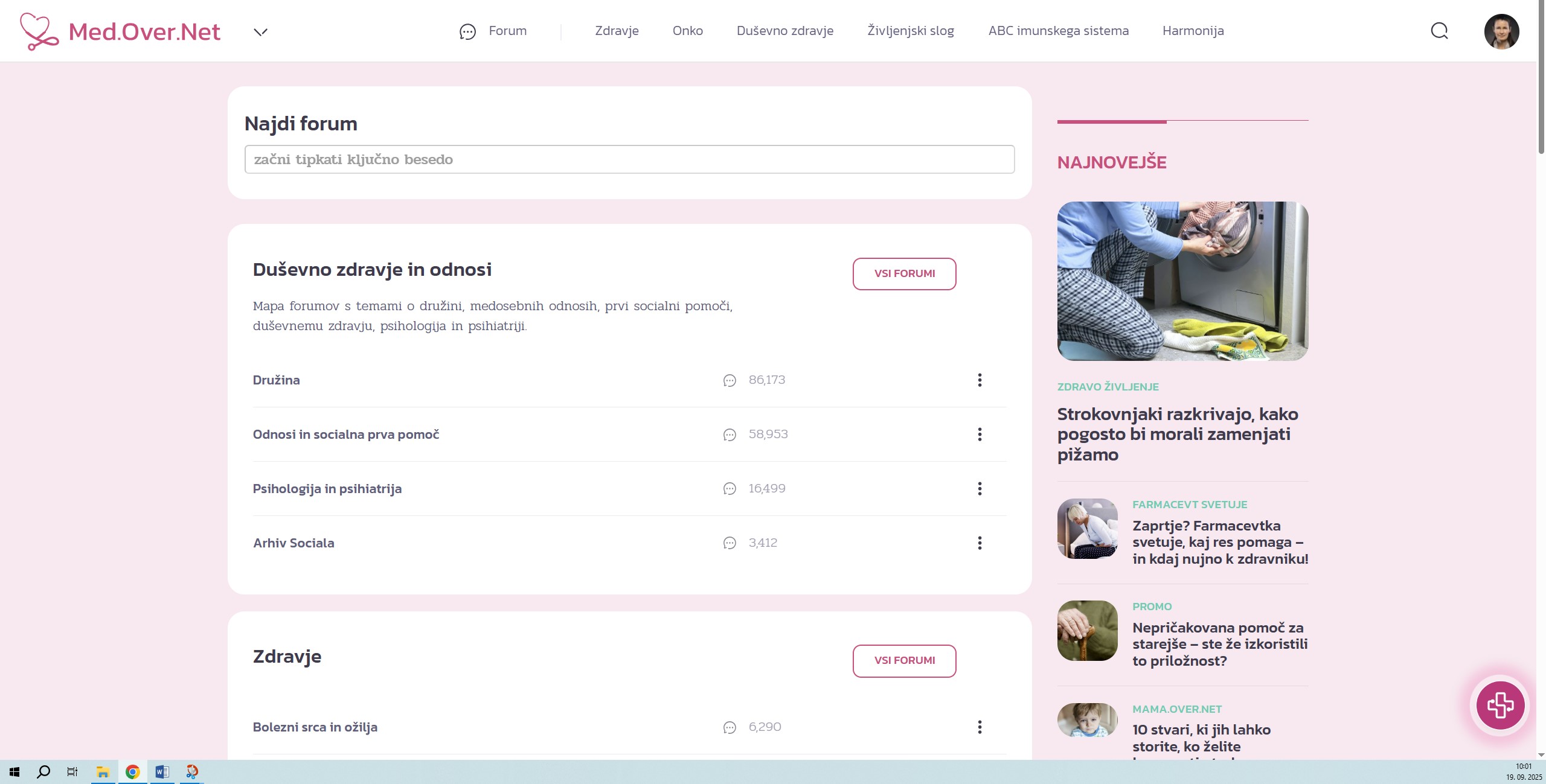The height and width of the screenshot is (784, 1546).
Task: Go to the Onko menu item
Action: 687,31
